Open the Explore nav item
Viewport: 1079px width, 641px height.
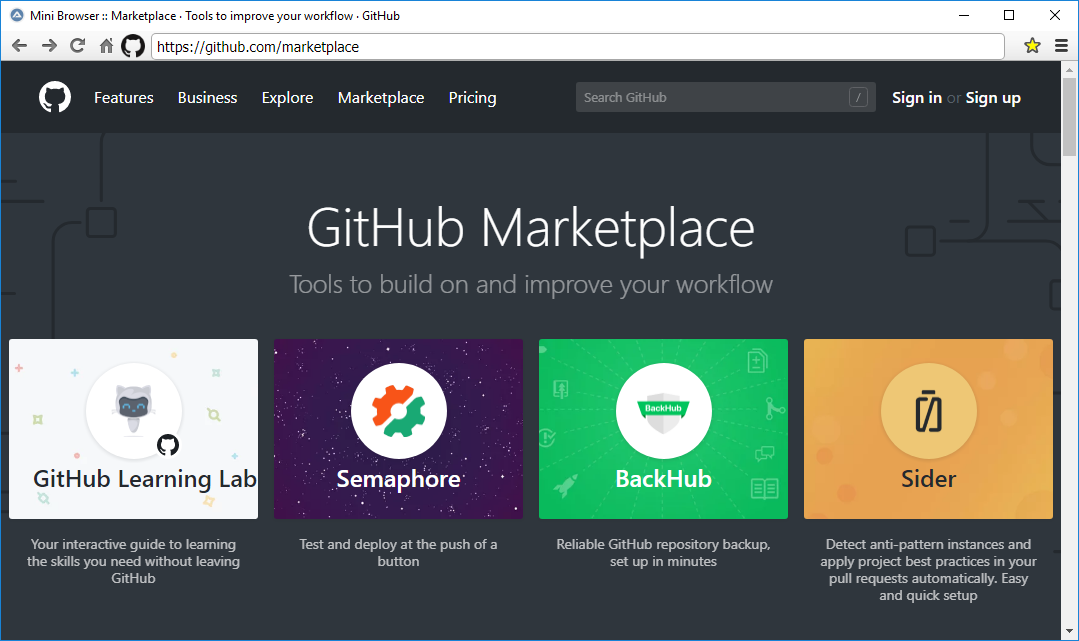tap(287, 98)
